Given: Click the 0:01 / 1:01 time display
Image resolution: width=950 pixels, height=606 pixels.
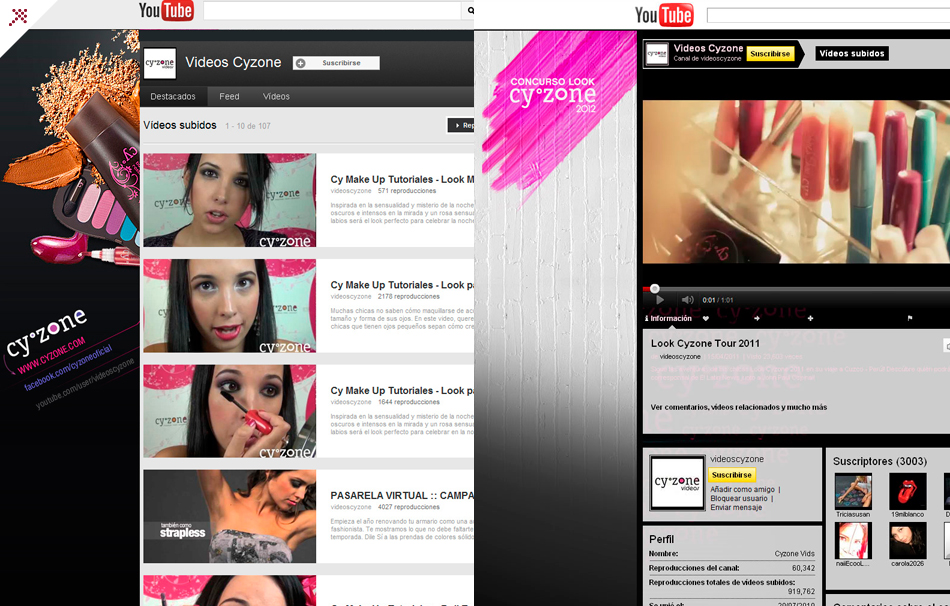Looking at the screenshot, I should click(x=718, y=300).
